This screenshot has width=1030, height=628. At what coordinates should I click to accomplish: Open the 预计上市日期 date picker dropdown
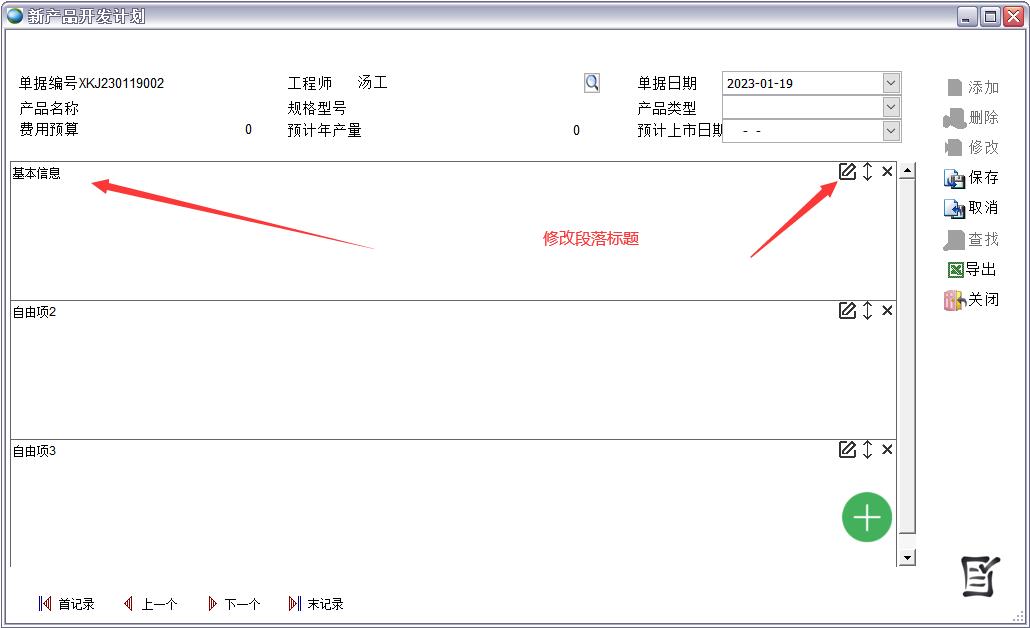891,131
